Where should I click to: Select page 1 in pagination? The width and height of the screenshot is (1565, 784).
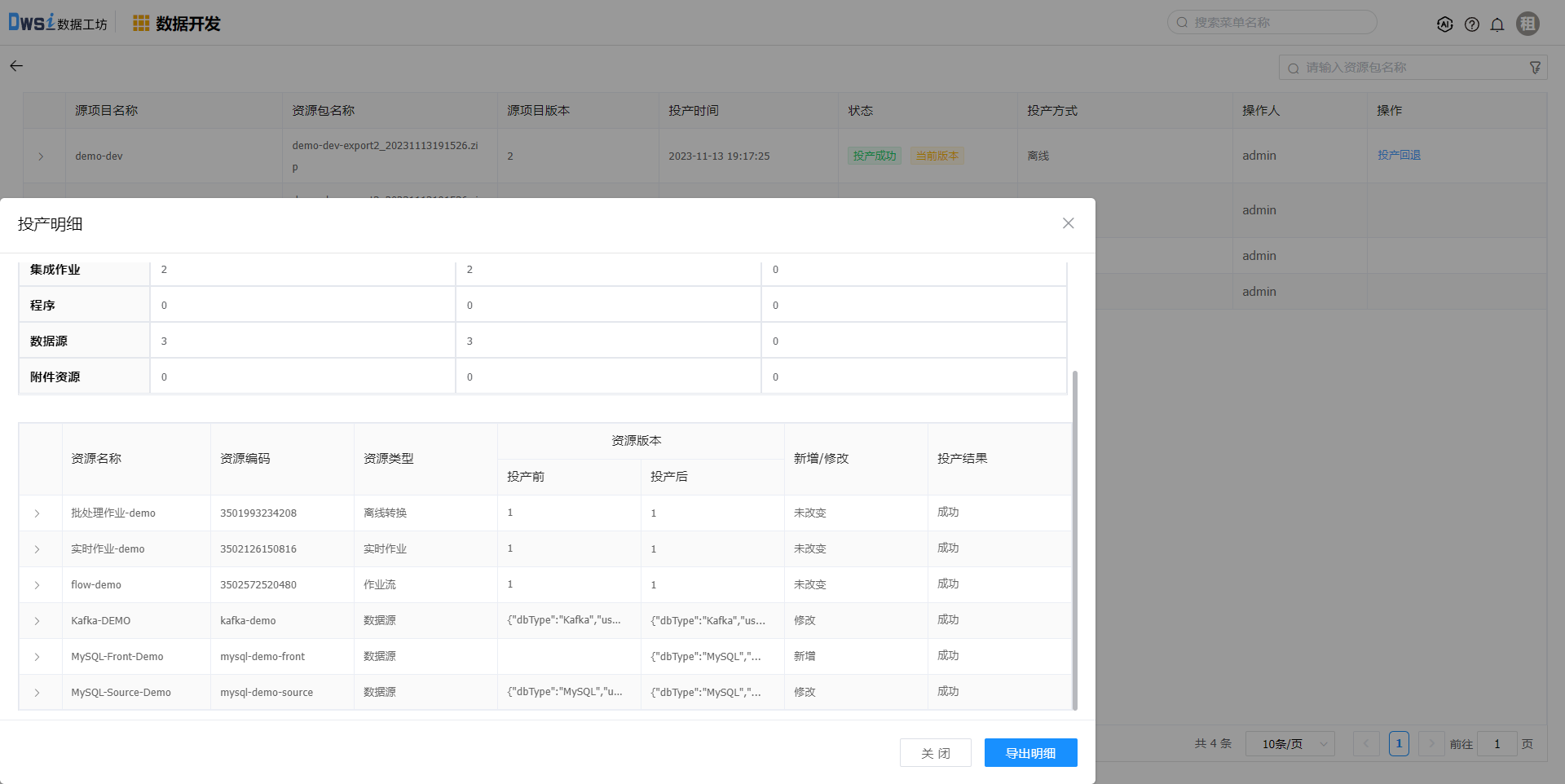[x=1399, y=743]
